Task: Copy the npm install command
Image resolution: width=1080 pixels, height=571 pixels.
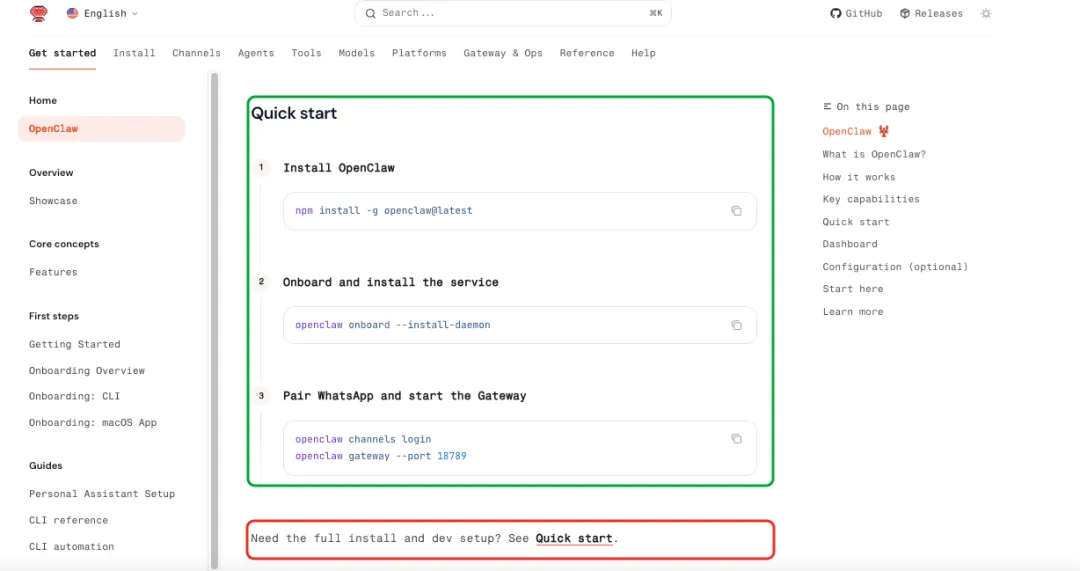Action: (x=736, y=211)
